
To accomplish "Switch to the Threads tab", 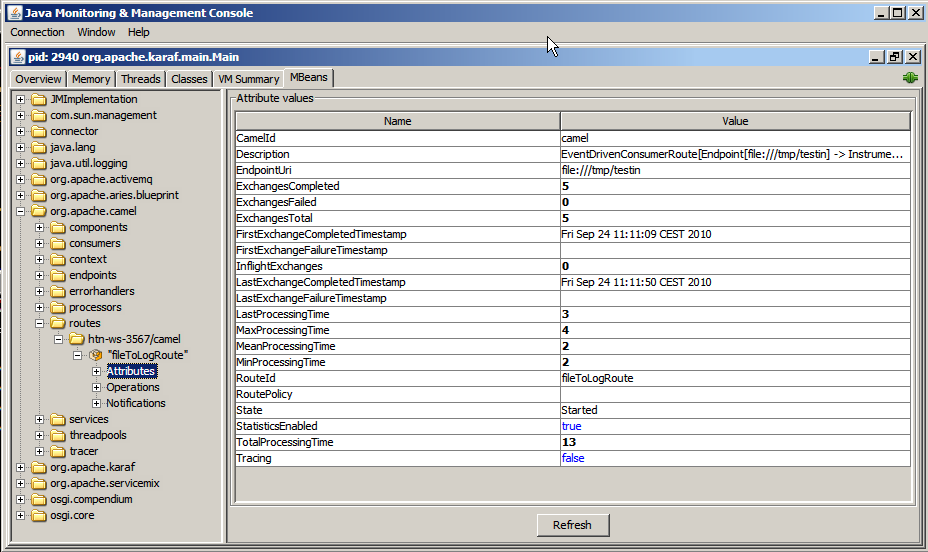I will [140, 79].
